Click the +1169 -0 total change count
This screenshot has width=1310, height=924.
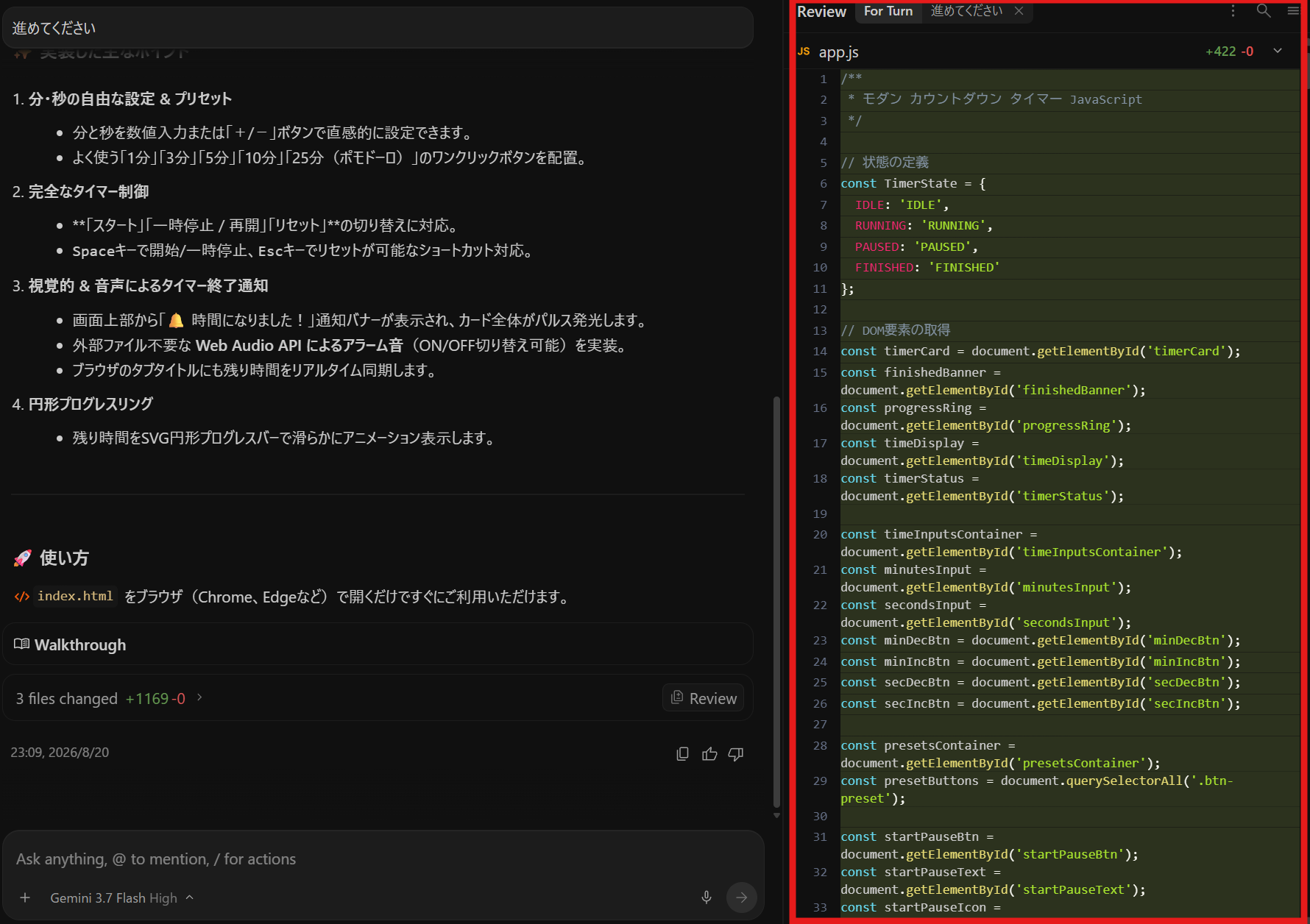pyautogui.click(x=155, y=698)
